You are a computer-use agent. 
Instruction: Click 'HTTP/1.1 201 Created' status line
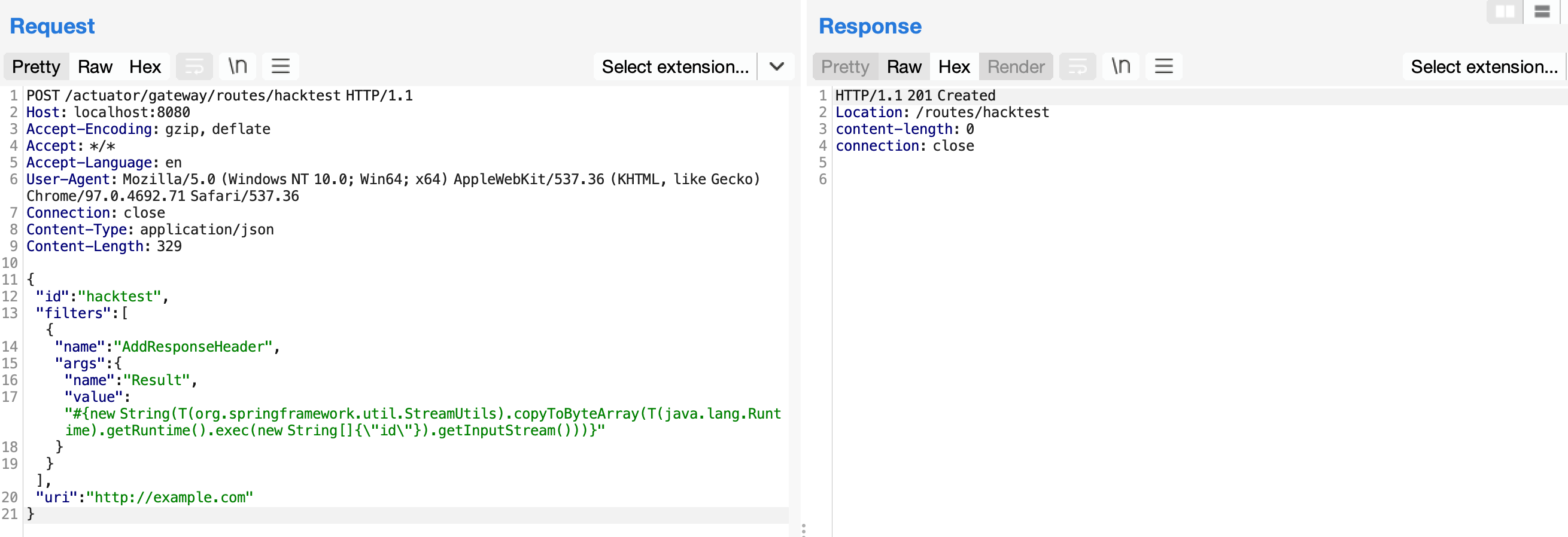(x=916, y=96)
